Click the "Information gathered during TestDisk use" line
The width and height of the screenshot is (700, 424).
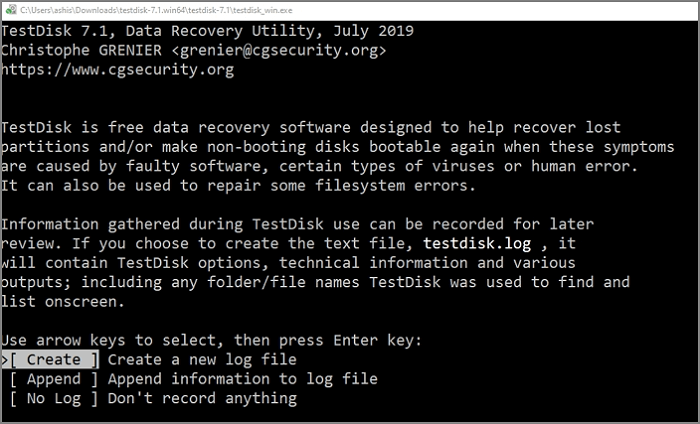click(200, 224)
